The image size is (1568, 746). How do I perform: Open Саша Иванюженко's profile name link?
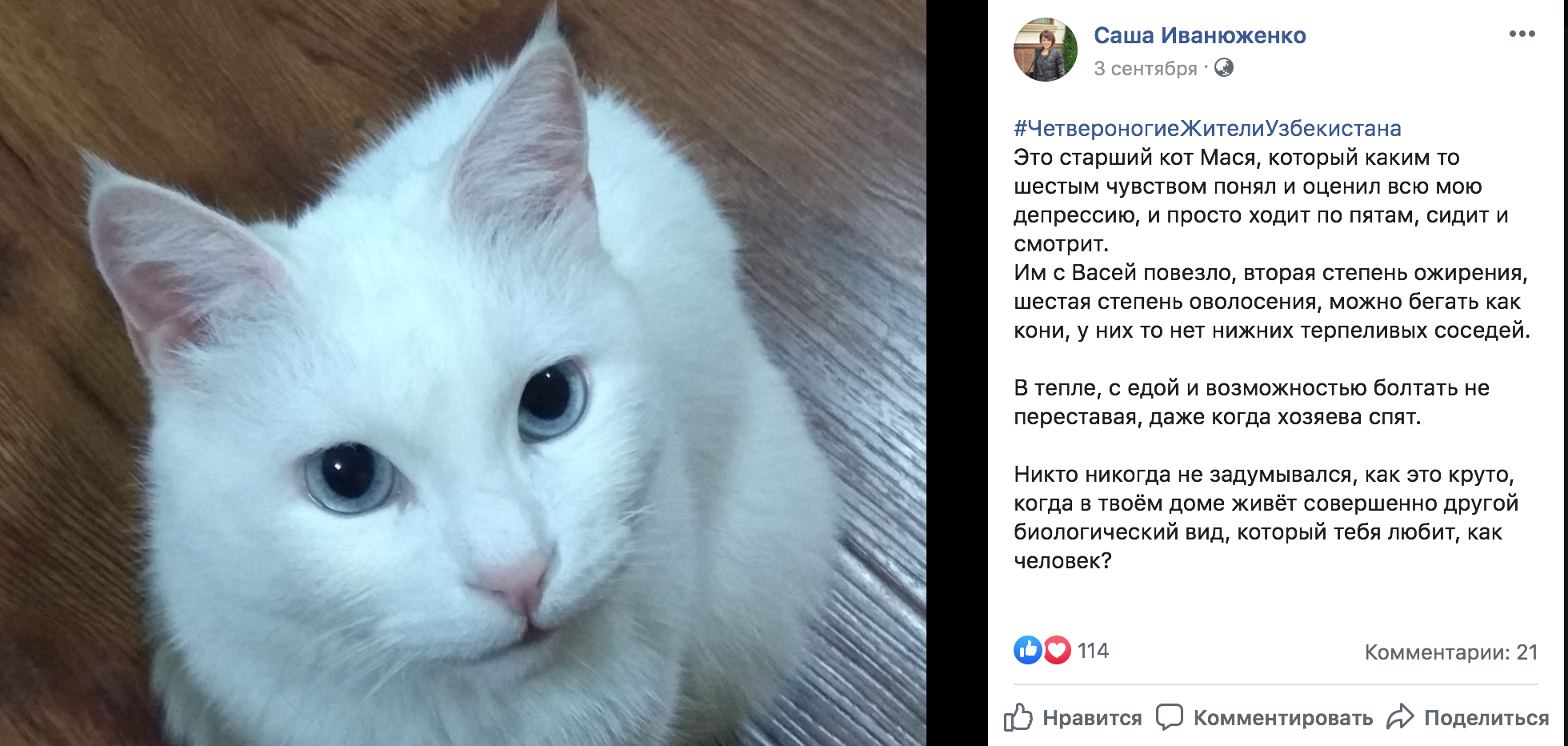click(x=1199, y=36)
